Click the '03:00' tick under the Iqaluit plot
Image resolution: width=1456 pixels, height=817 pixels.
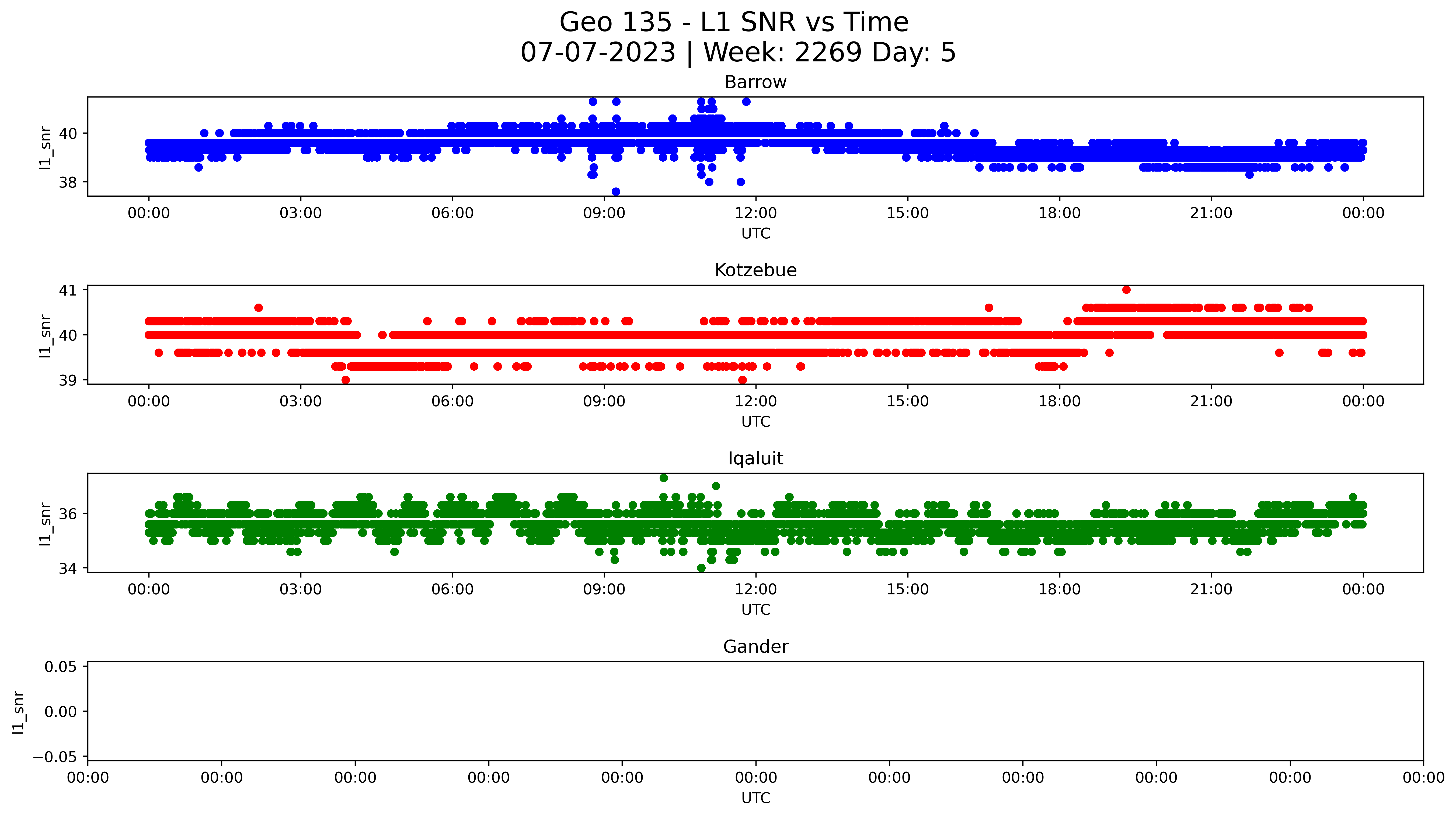point(301,590)
